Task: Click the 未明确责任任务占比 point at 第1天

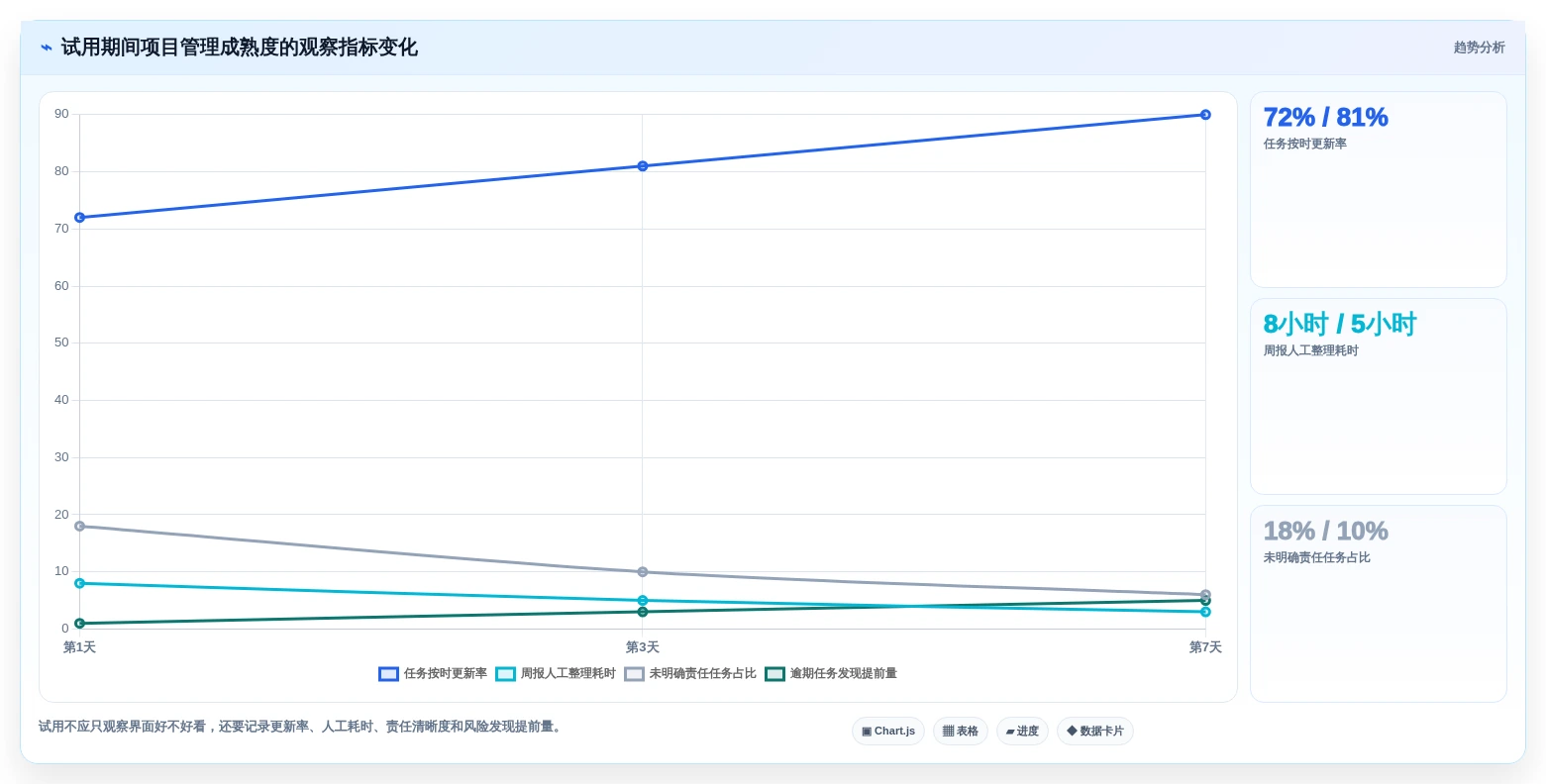Action: click(x=79, y=527)
